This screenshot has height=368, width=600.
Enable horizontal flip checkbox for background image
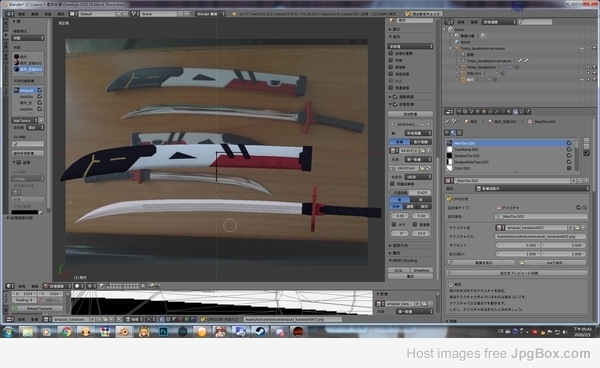(394, 225)
